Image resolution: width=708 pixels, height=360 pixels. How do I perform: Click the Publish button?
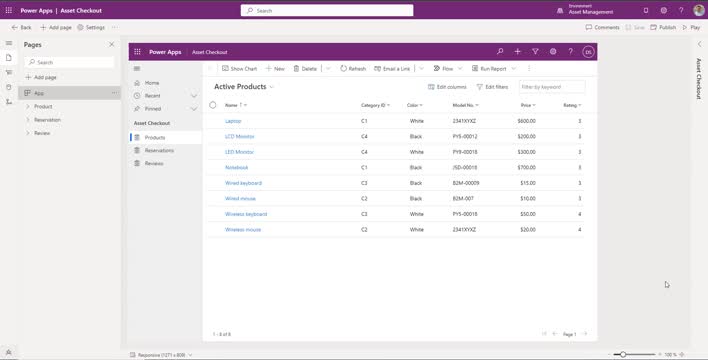663,28
